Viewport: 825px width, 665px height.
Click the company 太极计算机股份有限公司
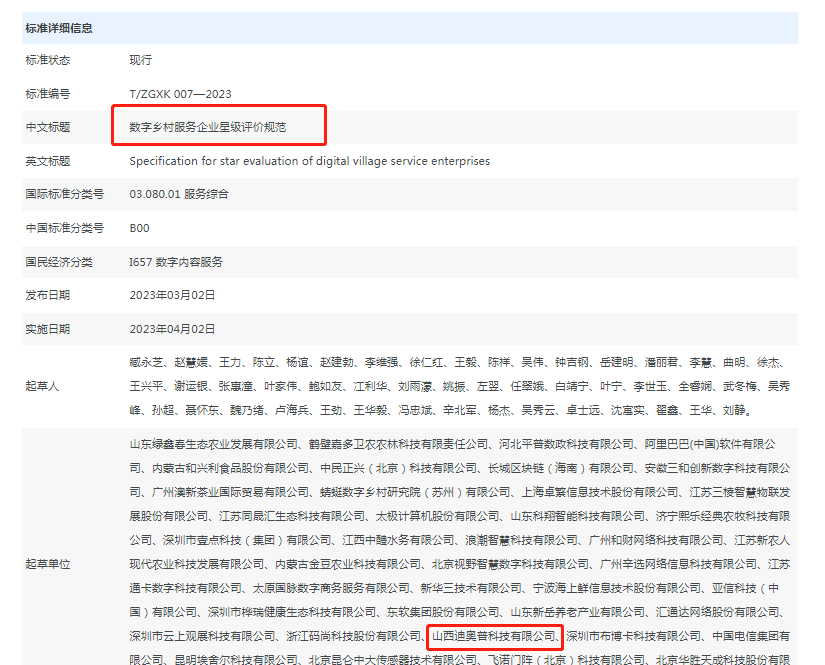438,517
